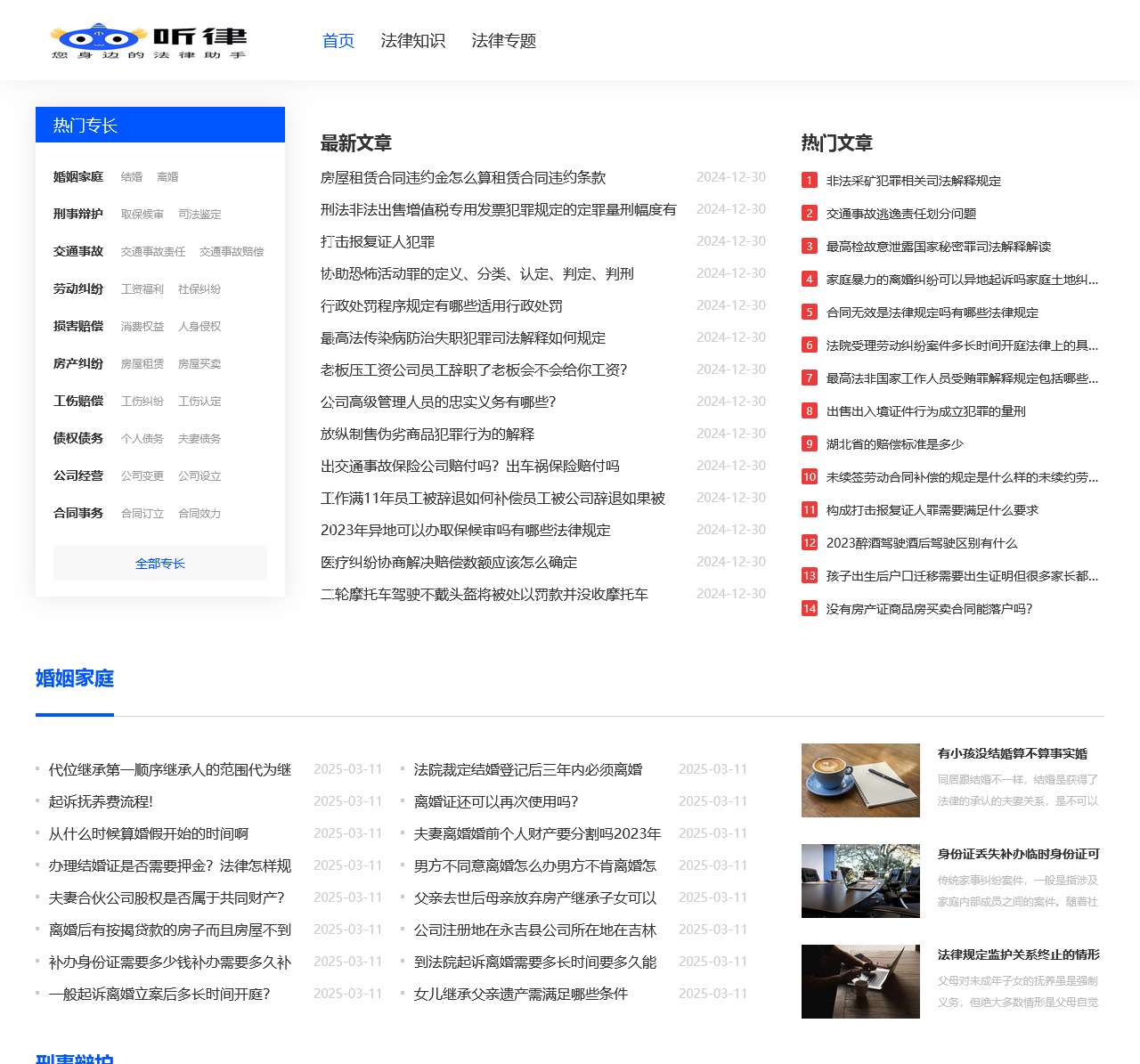This screenshot has height=1064, width=1140.
Task: Select the 合同事务 specialty category
Action: (78, 514)
